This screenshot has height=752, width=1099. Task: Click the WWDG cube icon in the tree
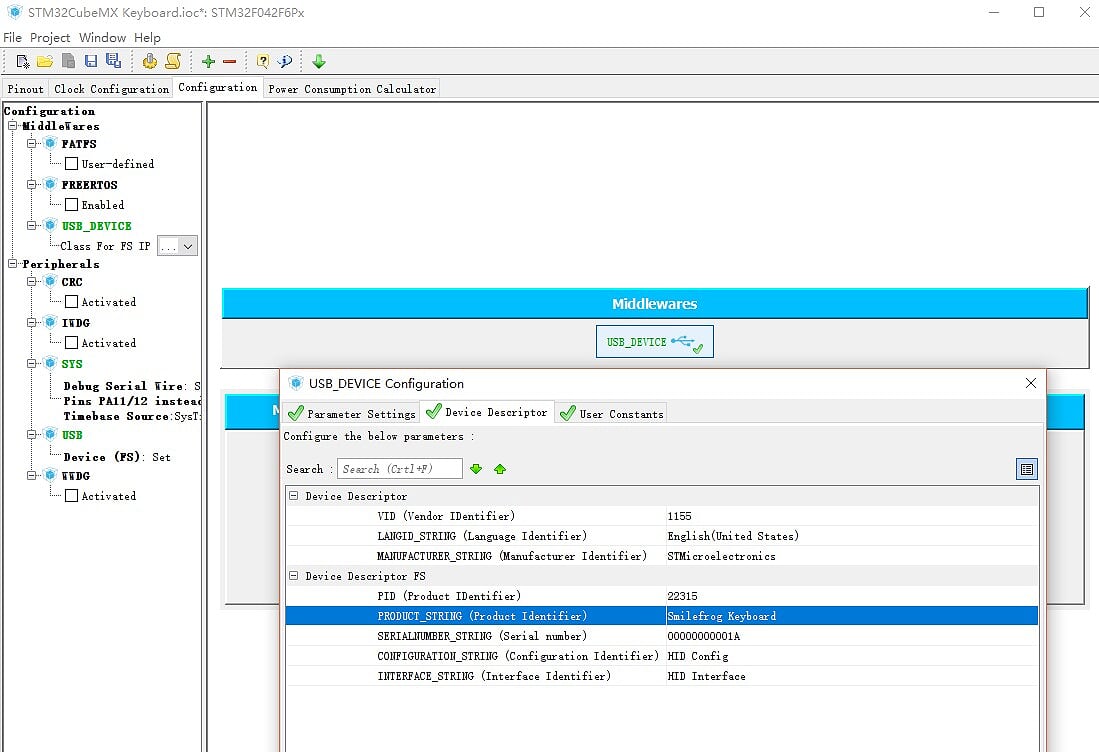(50, 475)
